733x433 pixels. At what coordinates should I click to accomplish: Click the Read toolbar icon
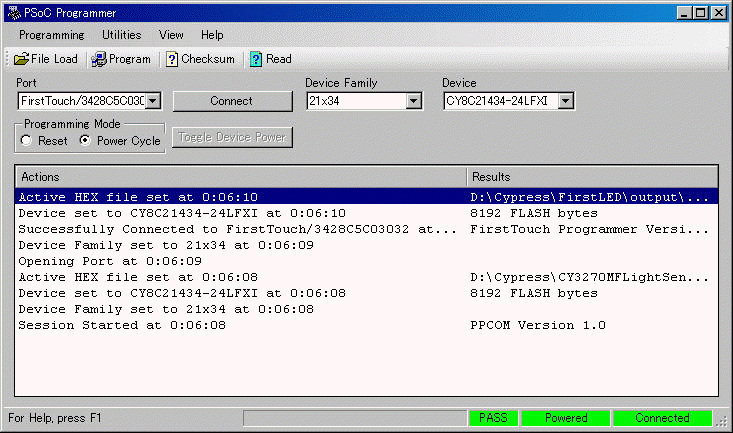[256, 59]
